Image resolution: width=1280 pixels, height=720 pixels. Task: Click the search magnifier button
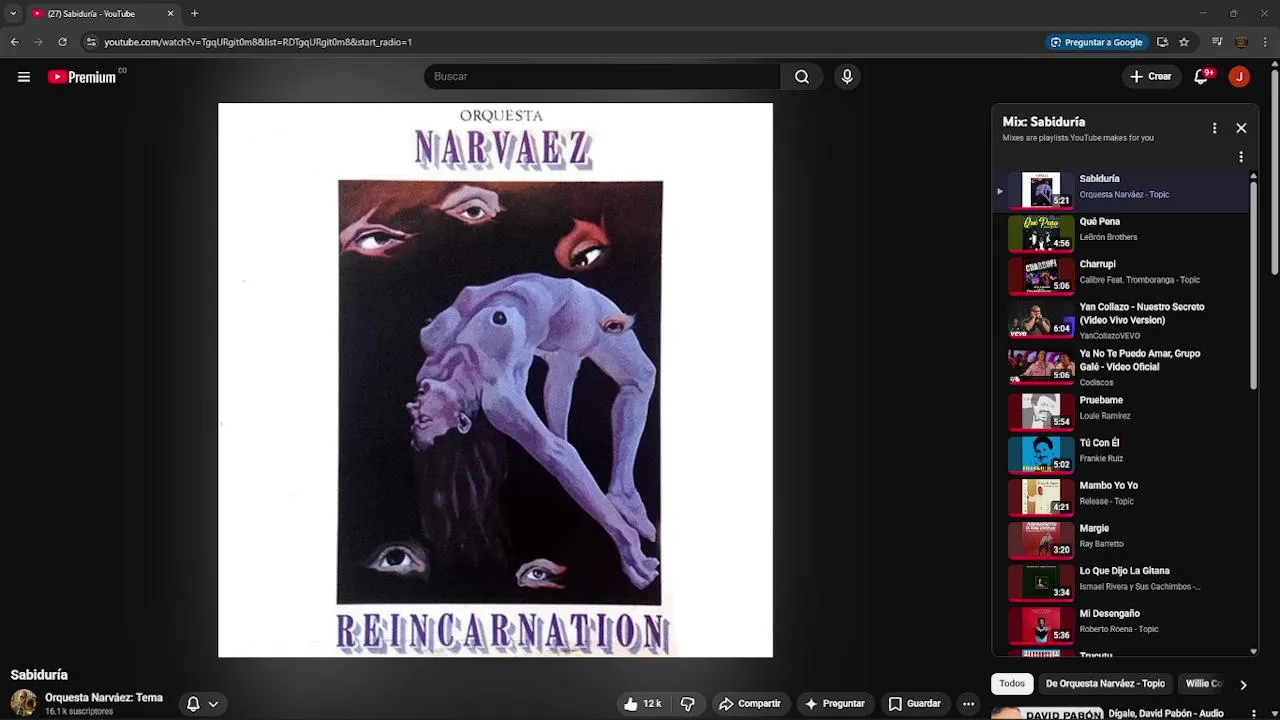click(802, 77)
